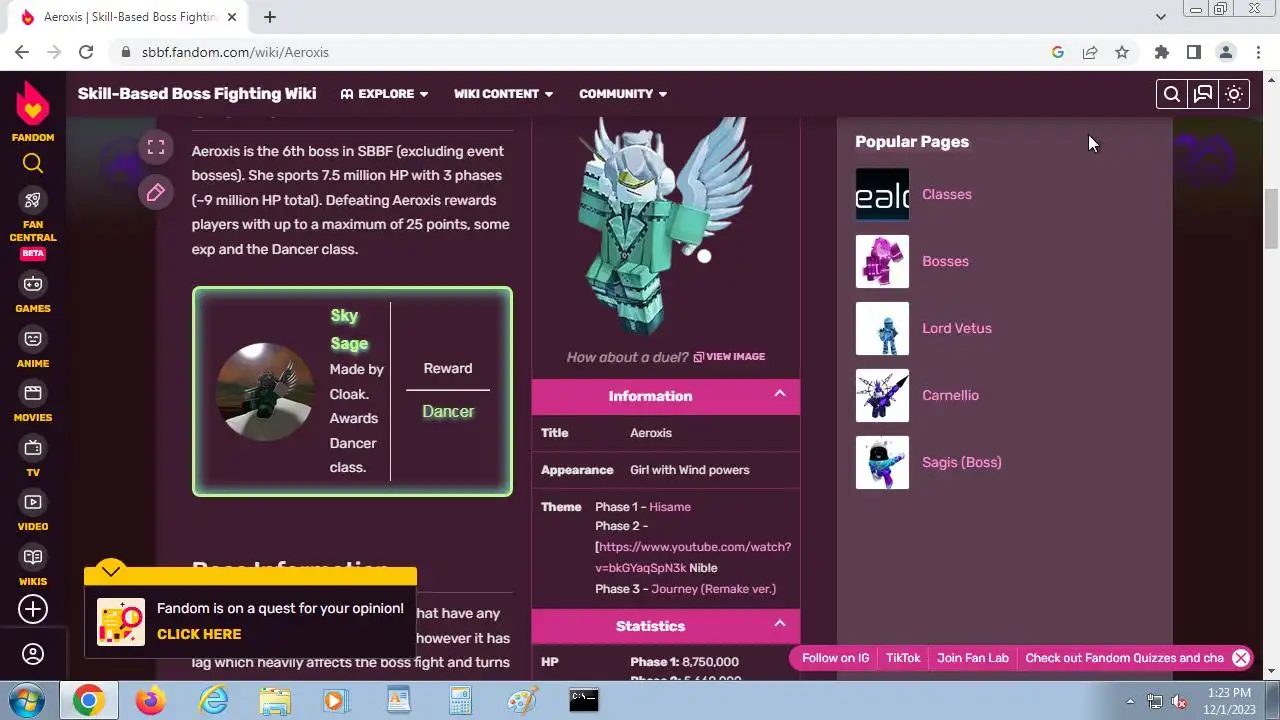The image size is (1280, 720).
Task: Open the Carnellio page link
Action: [x=950, y=395]
